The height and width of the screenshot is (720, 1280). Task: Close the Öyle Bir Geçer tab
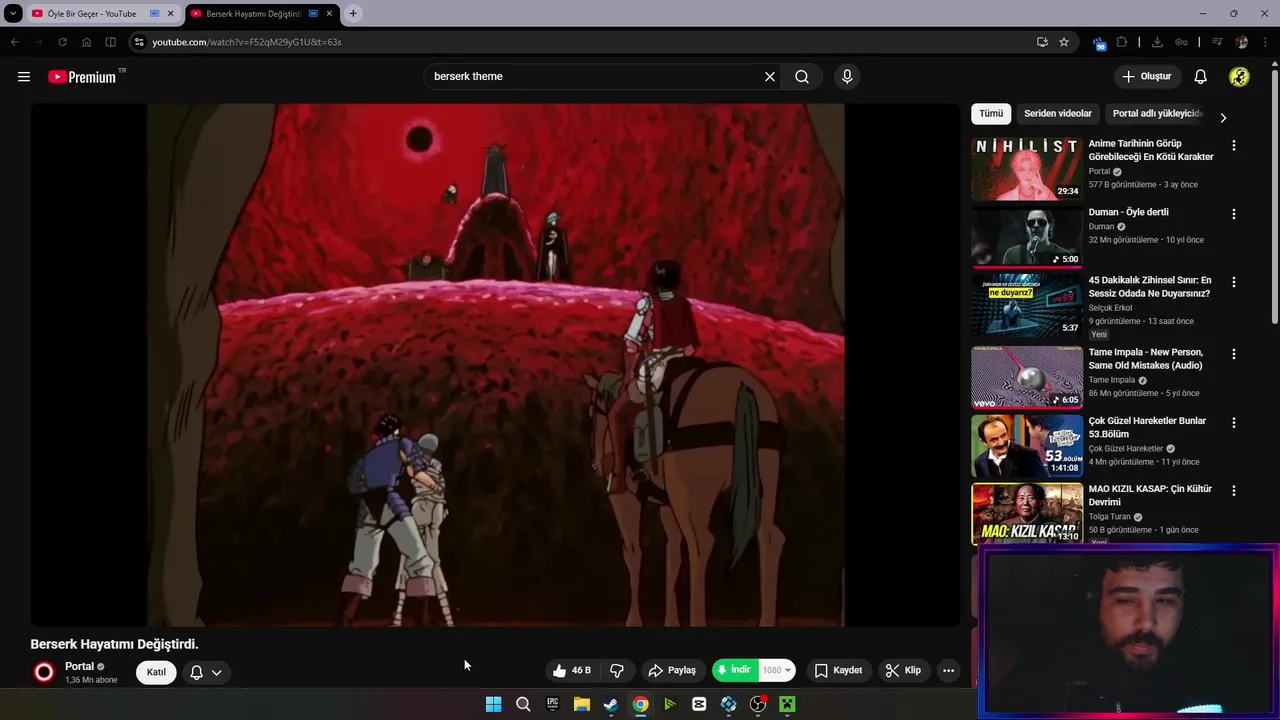(x=170, y=14)
